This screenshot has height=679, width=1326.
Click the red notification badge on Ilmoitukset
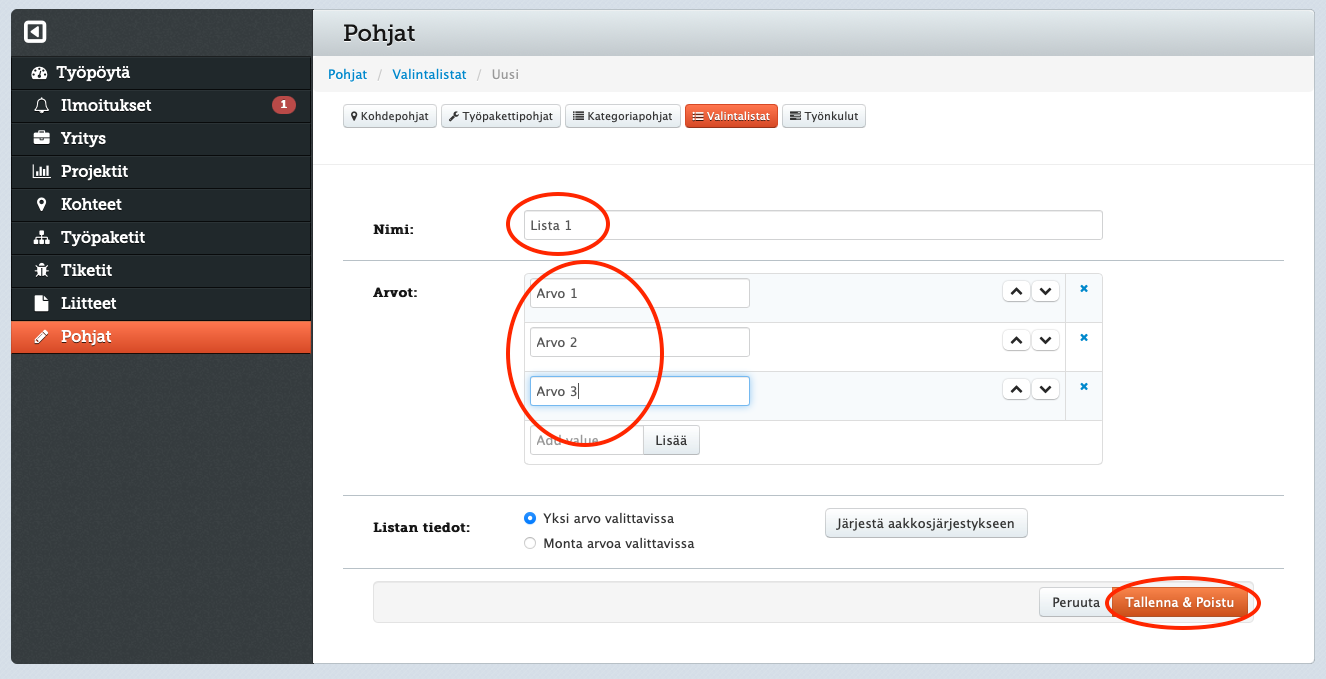(283, 105)
